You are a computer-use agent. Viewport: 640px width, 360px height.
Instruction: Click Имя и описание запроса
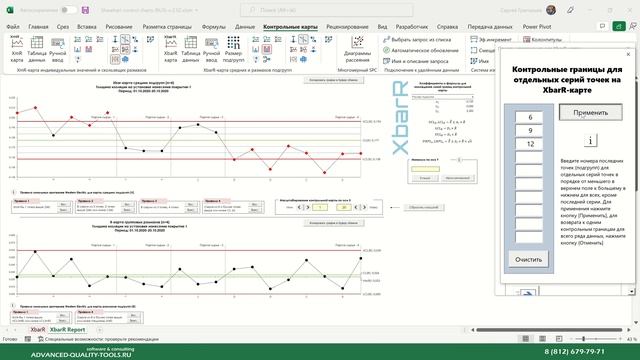tap(416, 61)
